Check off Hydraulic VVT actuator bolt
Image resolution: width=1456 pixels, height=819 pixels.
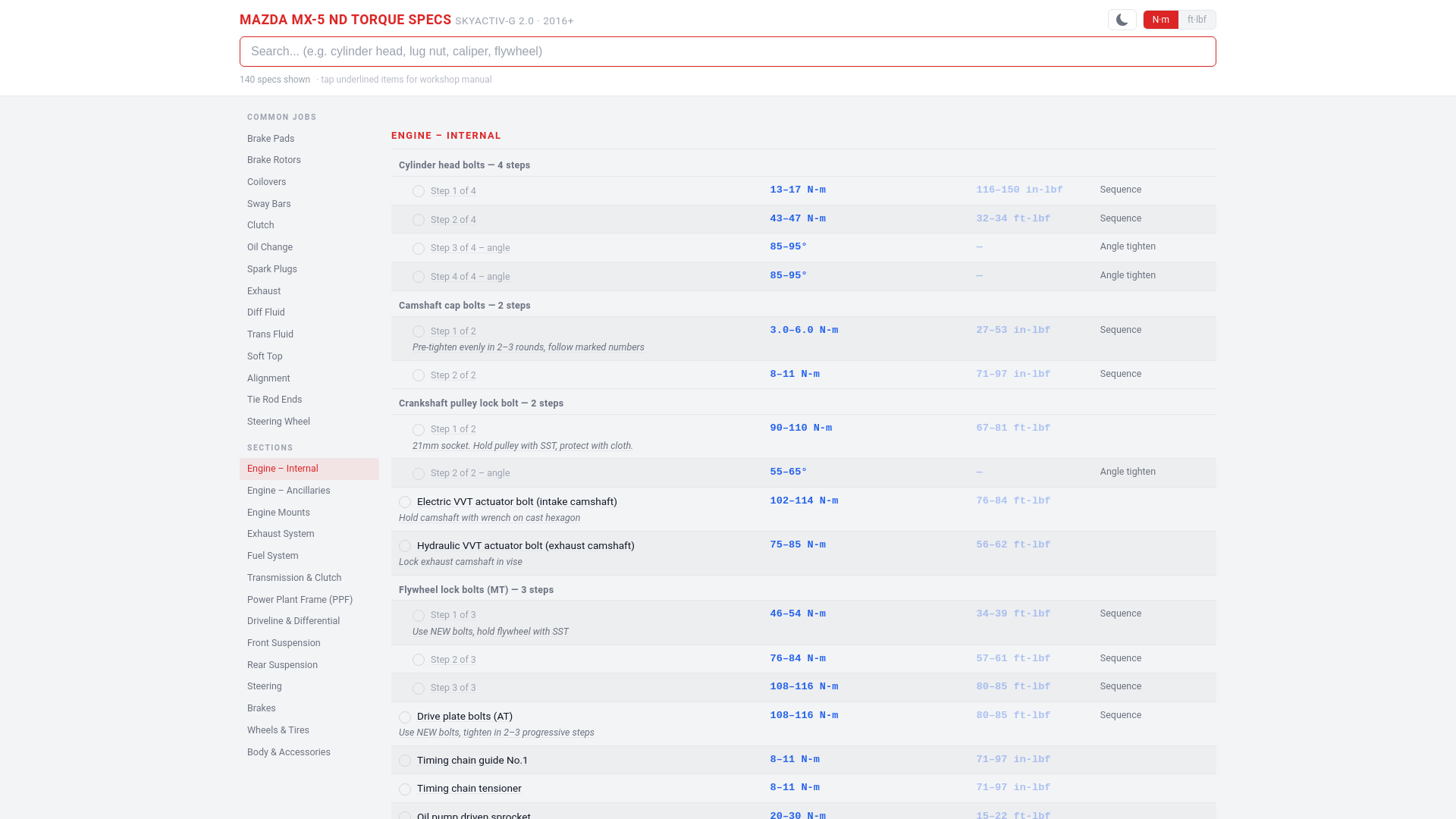[405, 546]
